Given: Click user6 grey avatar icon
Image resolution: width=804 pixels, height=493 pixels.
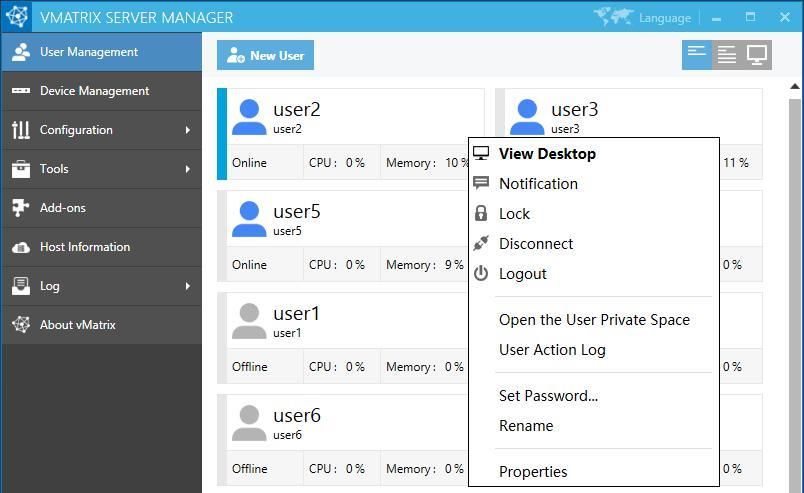Looking at the screenshot, I should (x=249, y=423).
